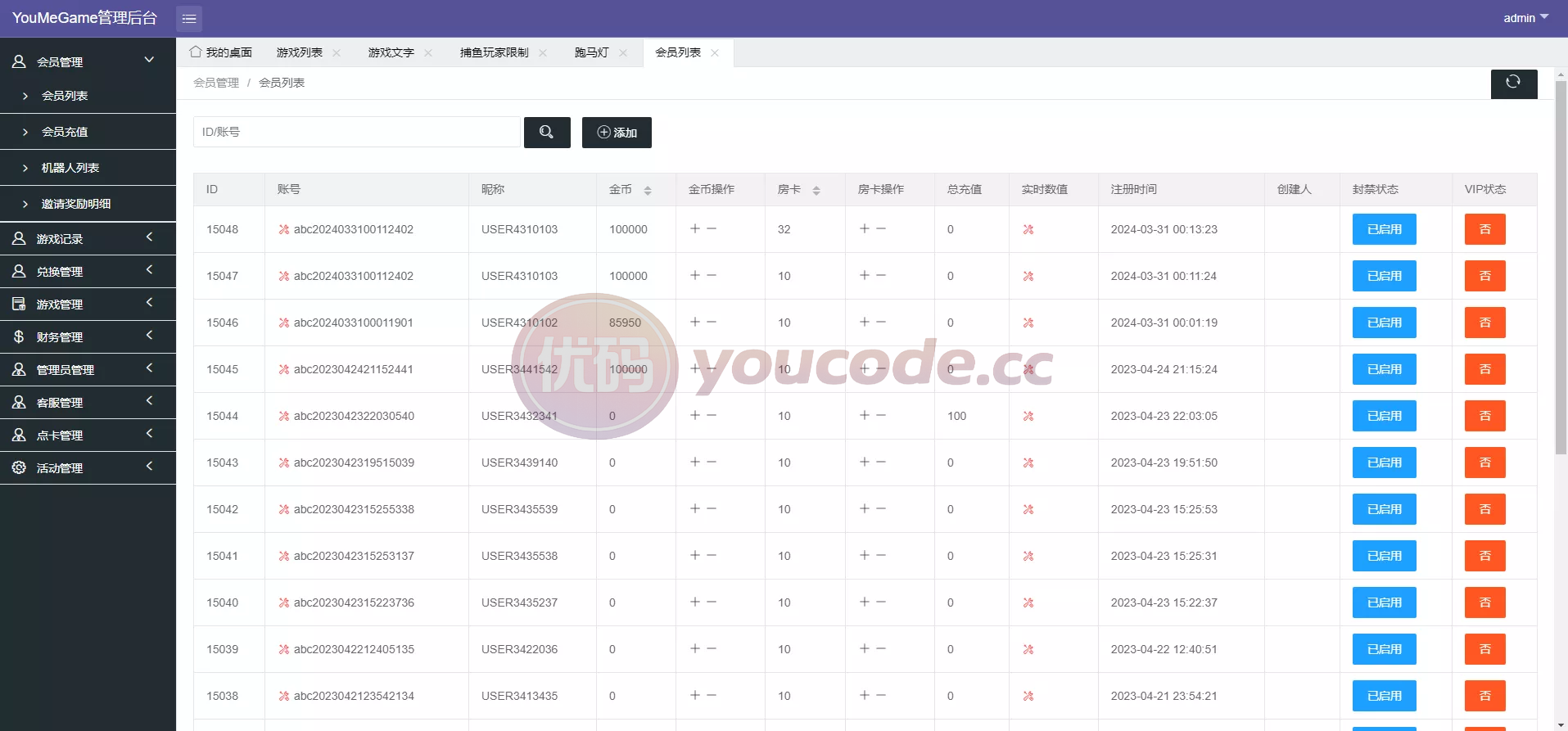1568x731 pixels.
Task: Click the refresh icon button
Action: 1513,83
